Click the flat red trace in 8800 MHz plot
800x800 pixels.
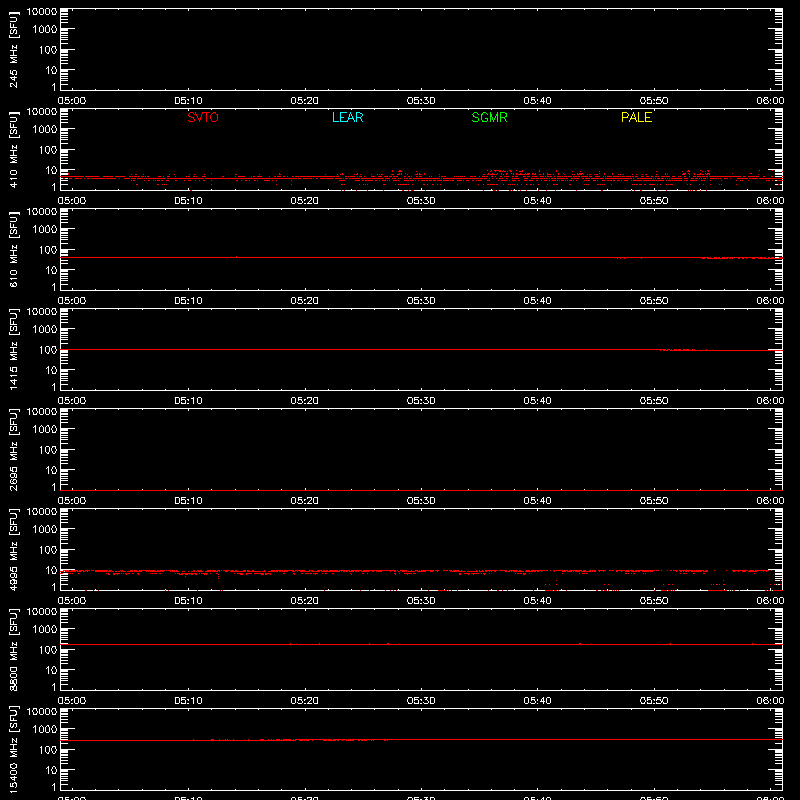coord(421,644)
